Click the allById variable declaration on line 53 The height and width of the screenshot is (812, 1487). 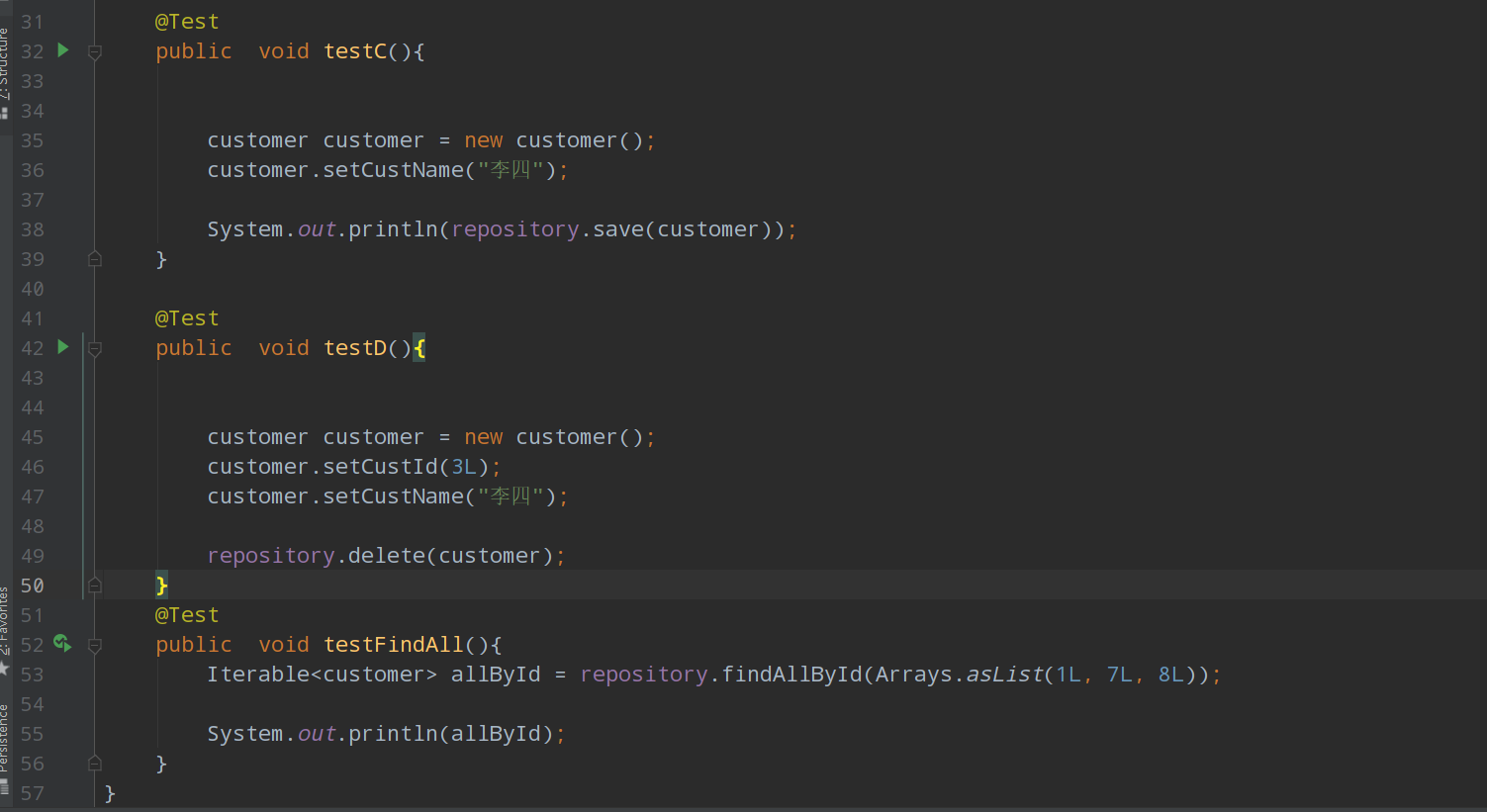[496, 675]
